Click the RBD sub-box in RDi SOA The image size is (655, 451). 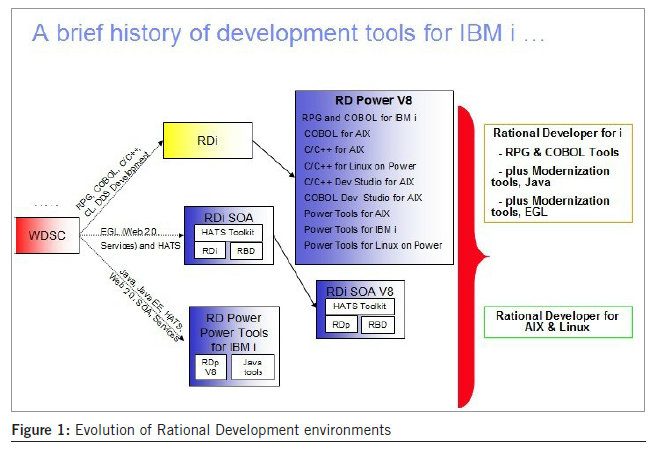click(x=246, y=251)
